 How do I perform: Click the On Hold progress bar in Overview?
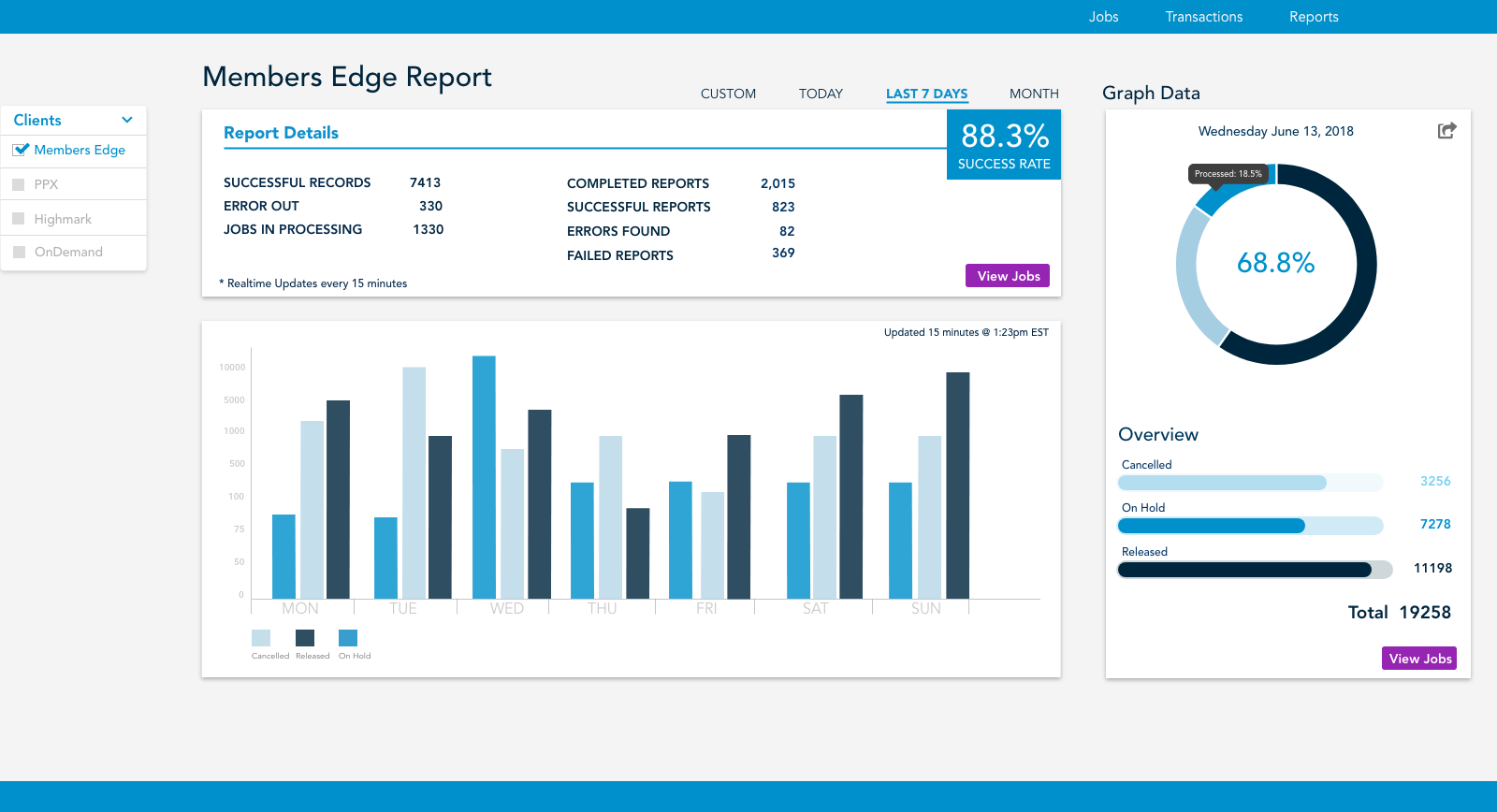(1250, 526)
